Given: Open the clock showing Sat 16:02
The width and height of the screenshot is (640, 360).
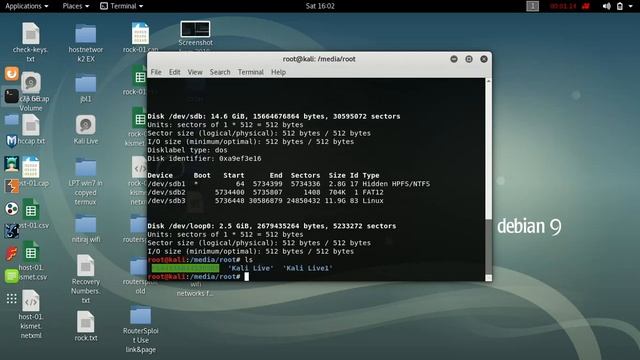Looking at the screenshot, I should pyautogui.click(x=320, y=6).
